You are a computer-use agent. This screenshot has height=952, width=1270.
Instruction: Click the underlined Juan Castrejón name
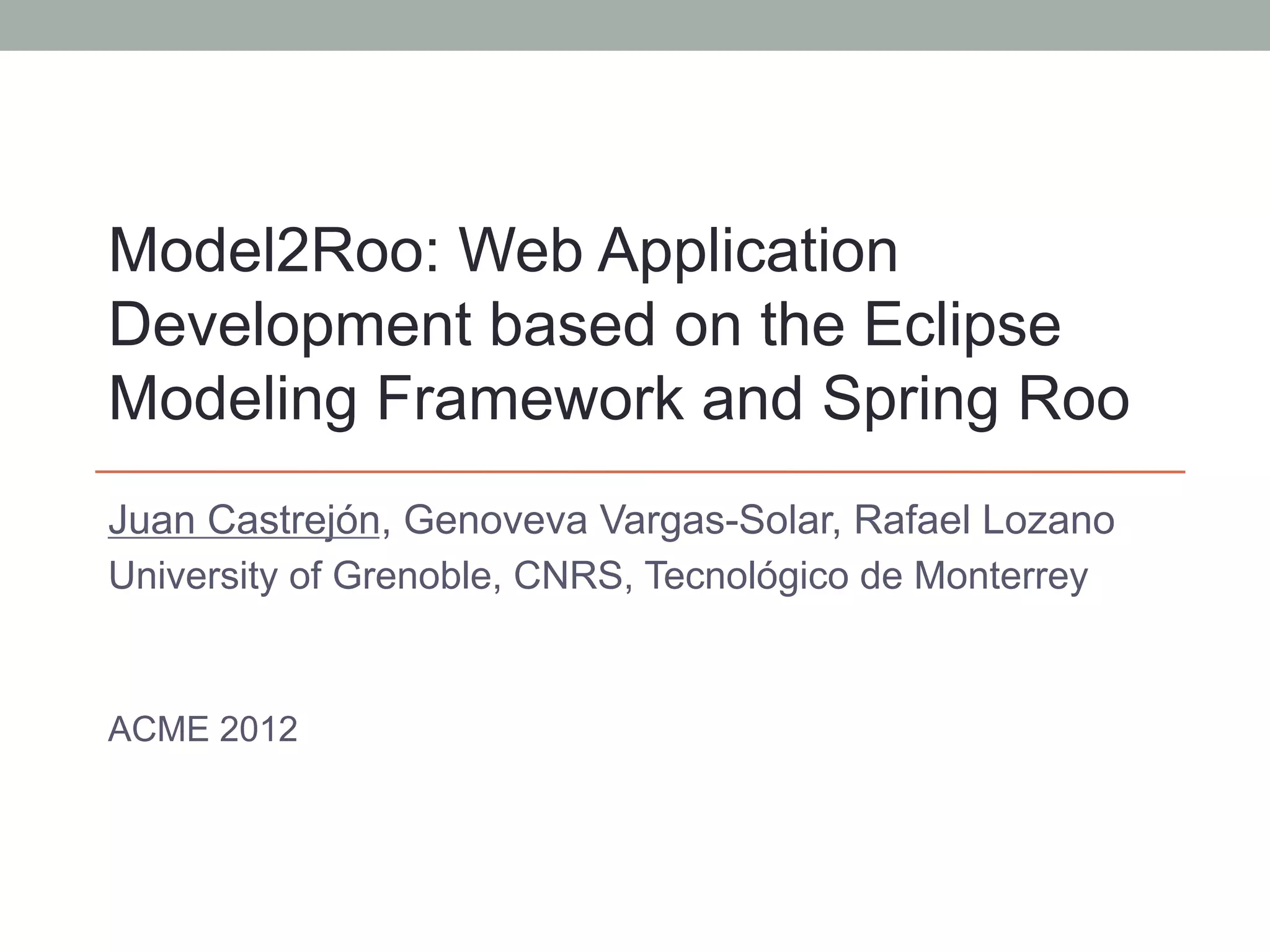[243, 520]
